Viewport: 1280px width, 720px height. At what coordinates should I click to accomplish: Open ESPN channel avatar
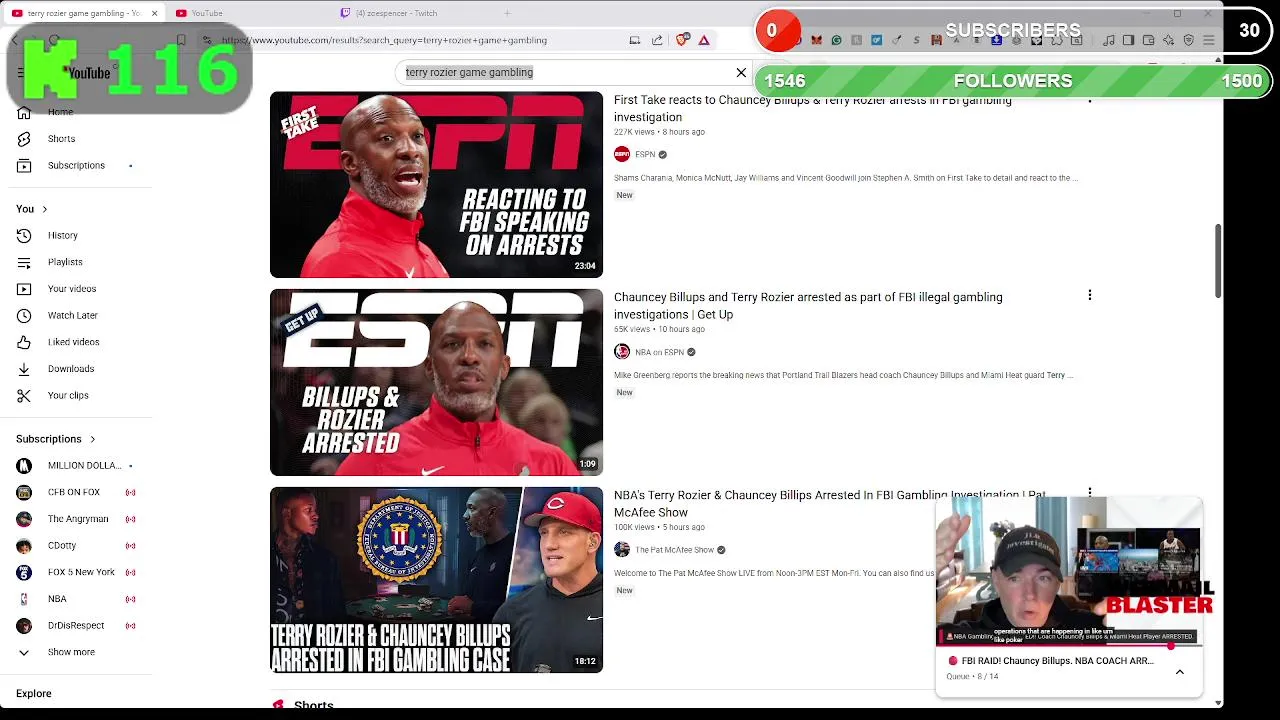(x=622, y=154)
